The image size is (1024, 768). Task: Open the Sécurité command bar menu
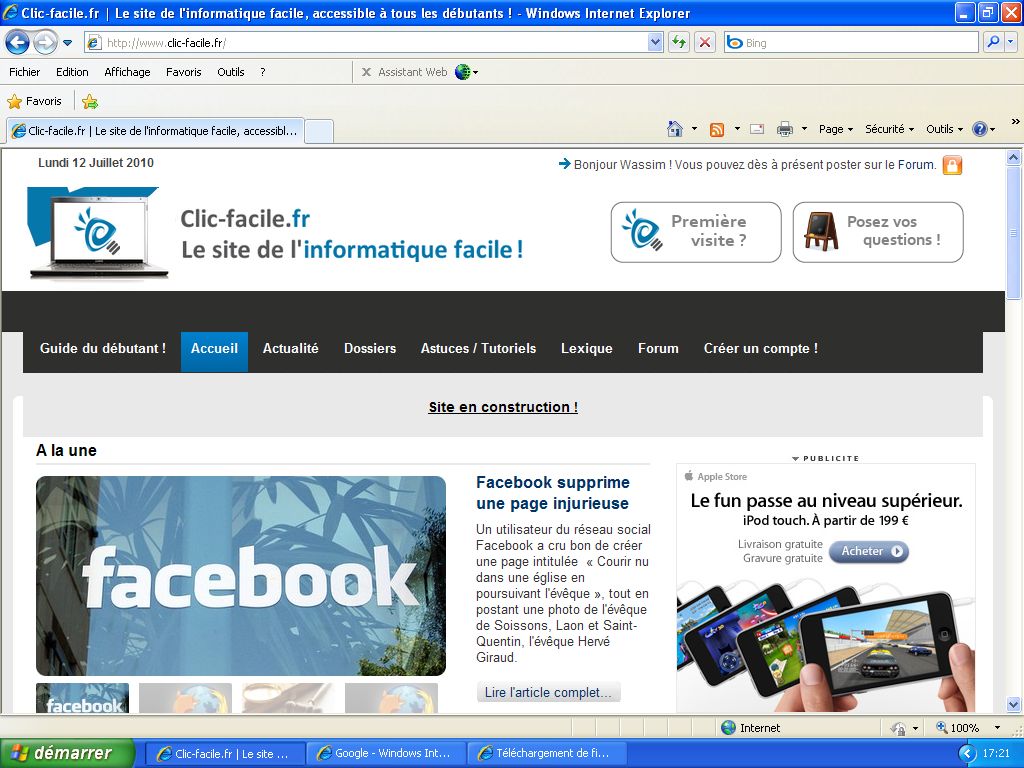point(889,129)
